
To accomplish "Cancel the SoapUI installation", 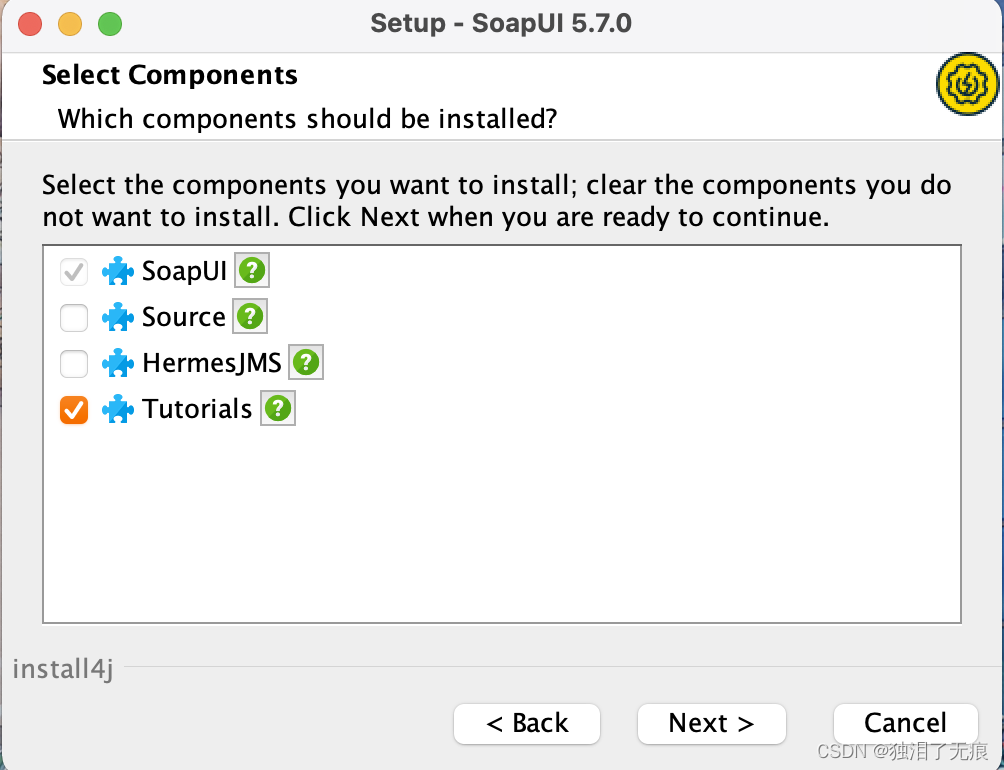I will [905, 724].
